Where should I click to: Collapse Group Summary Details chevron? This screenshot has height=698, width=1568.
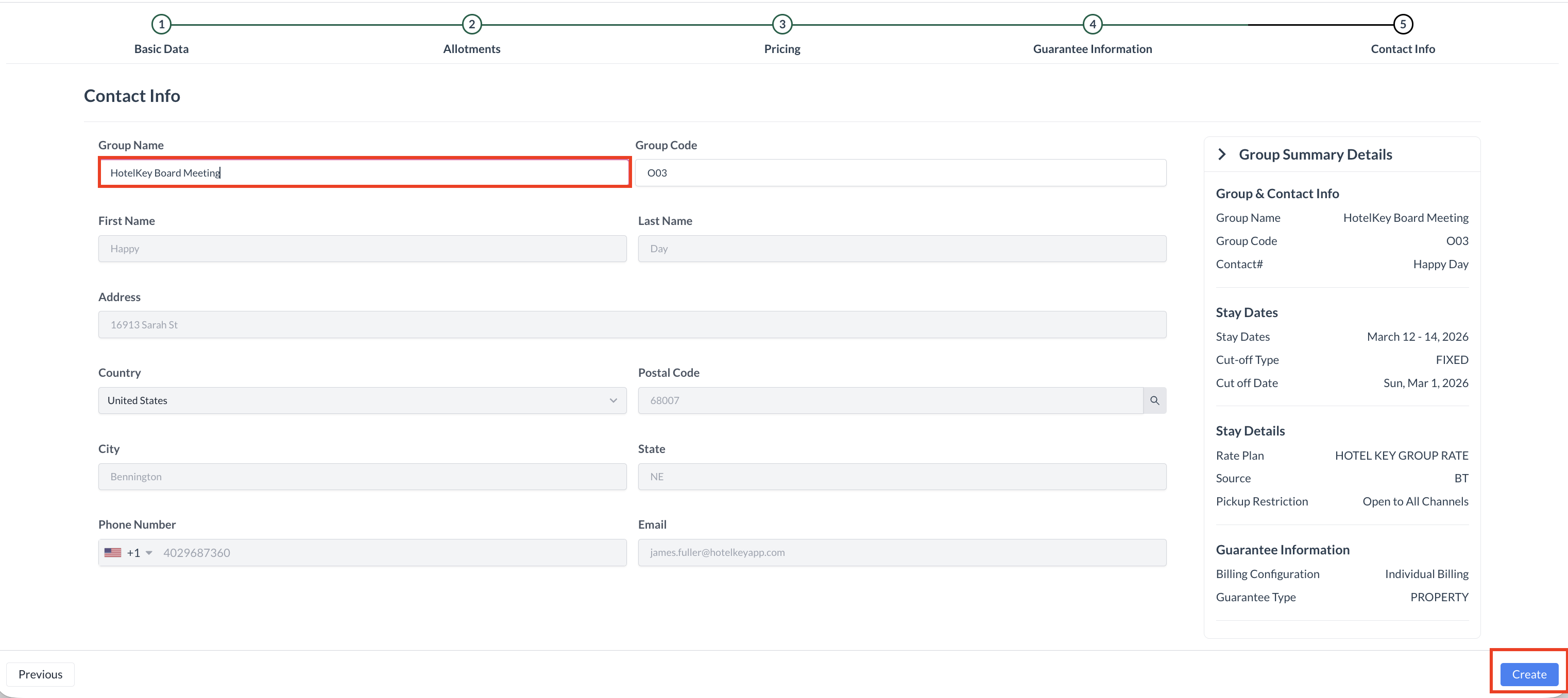[1222, 154]
